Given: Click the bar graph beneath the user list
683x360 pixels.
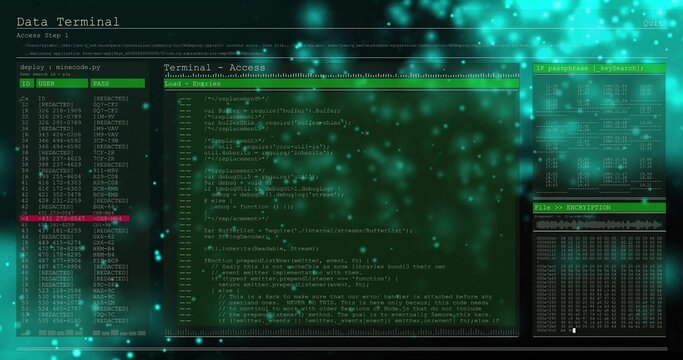Looking at the screenshot, I should click(83, 333).
